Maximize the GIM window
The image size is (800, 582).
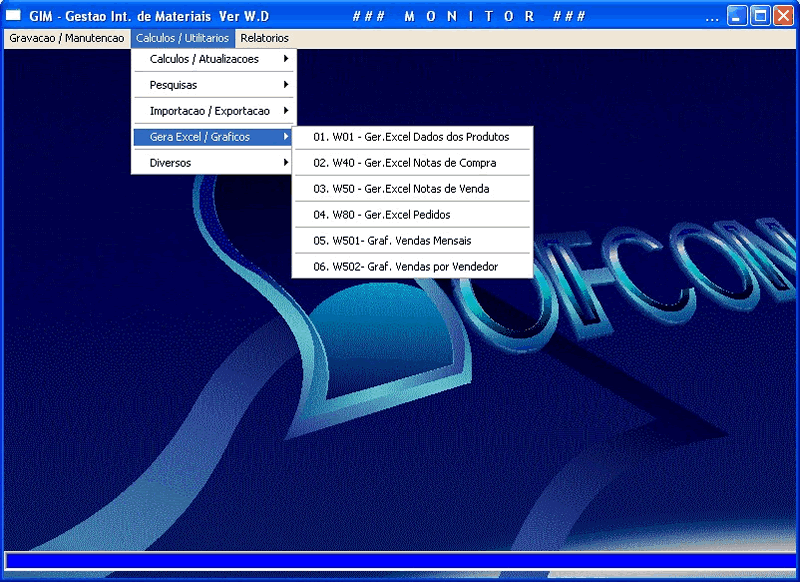pos(760,16)
